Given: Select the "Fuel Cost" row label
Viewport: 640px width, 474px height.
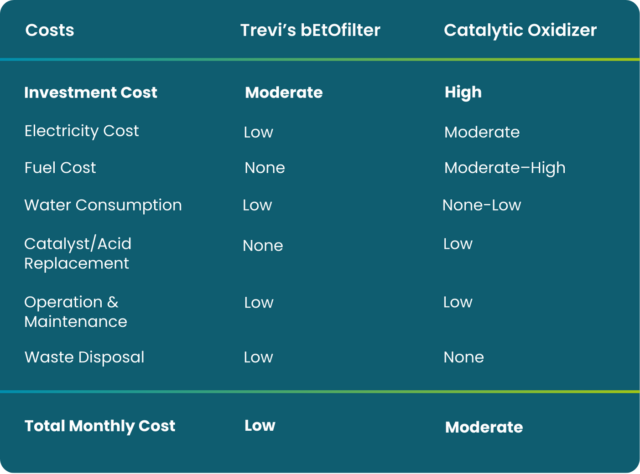Looking at the screenshot, I should point(60,168).
